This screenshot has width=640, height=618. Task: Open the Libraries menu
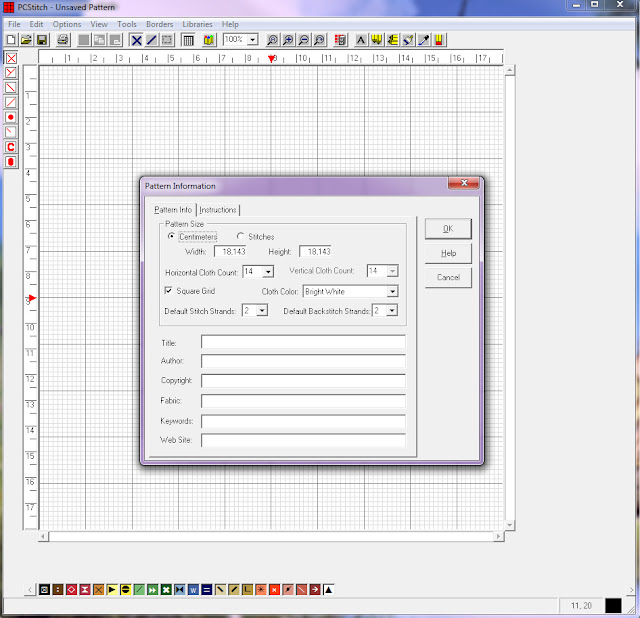click(198, 24)
